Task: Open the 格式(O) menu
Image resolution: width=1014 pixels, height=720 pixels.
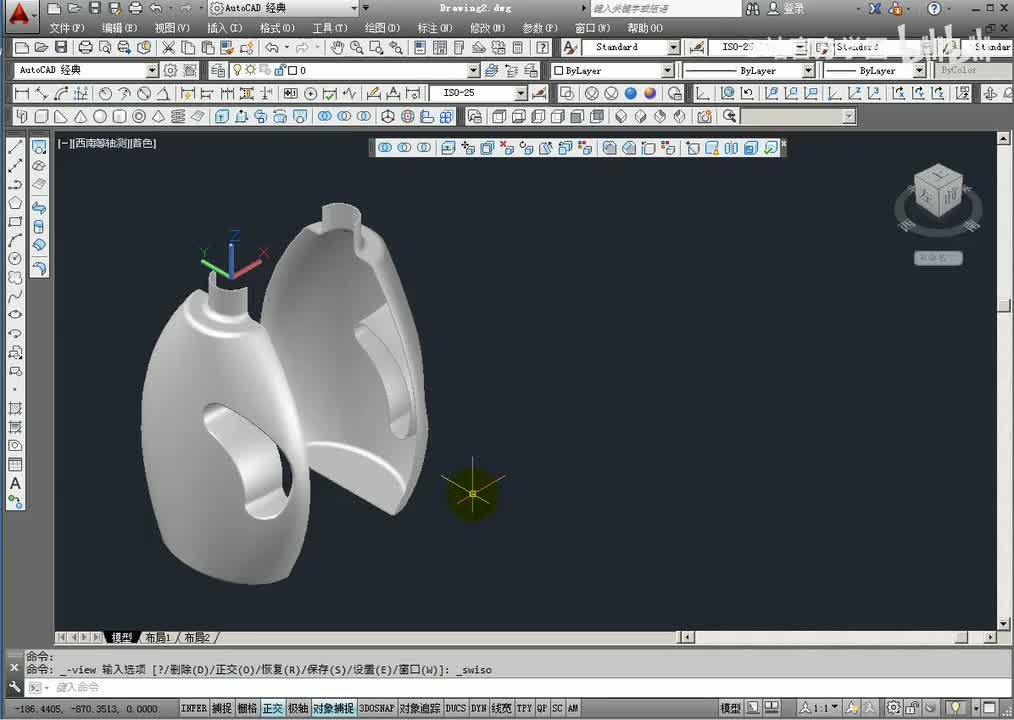Action: coord(277,28)
